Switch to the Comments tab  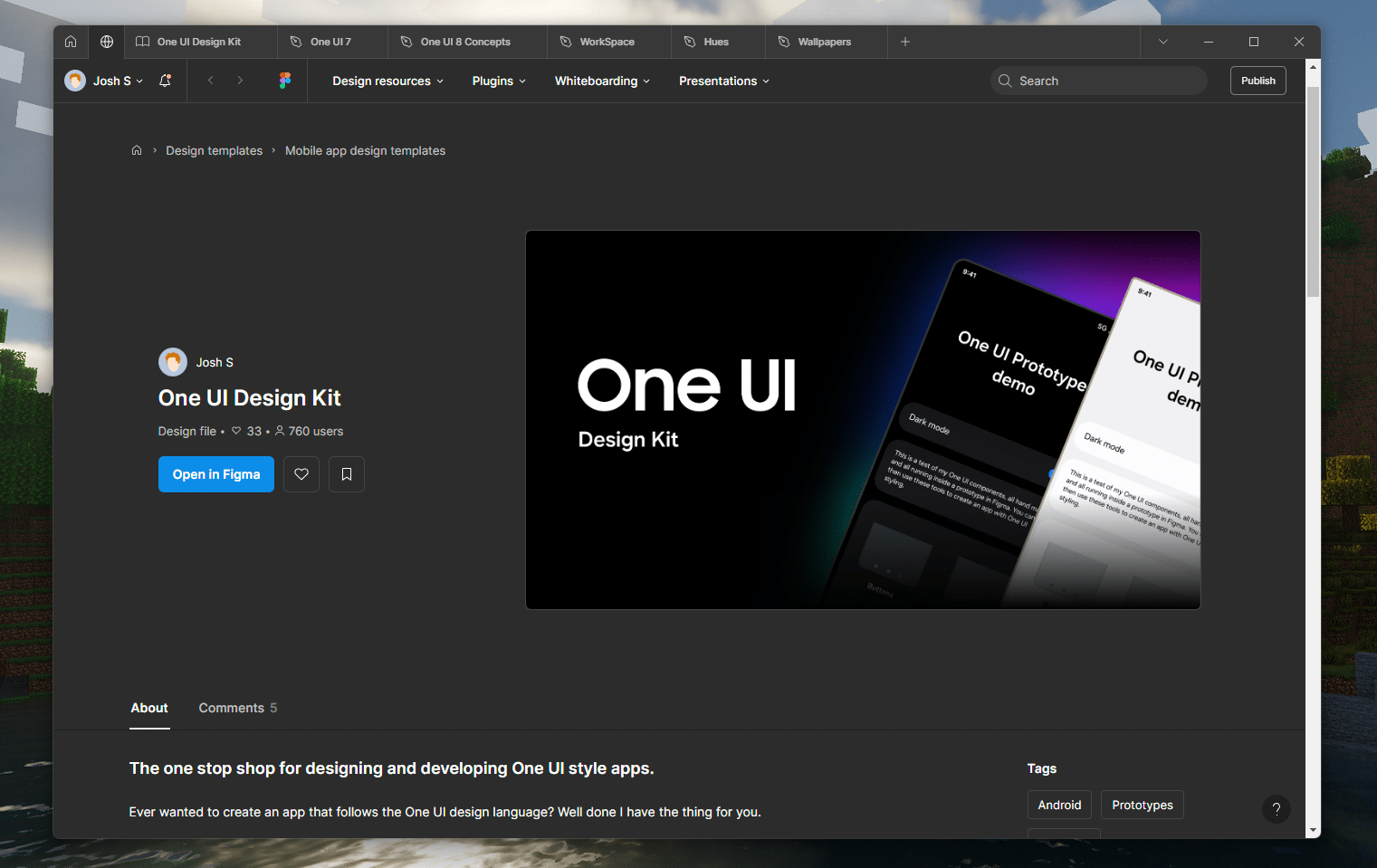click(x=237, y=708)
